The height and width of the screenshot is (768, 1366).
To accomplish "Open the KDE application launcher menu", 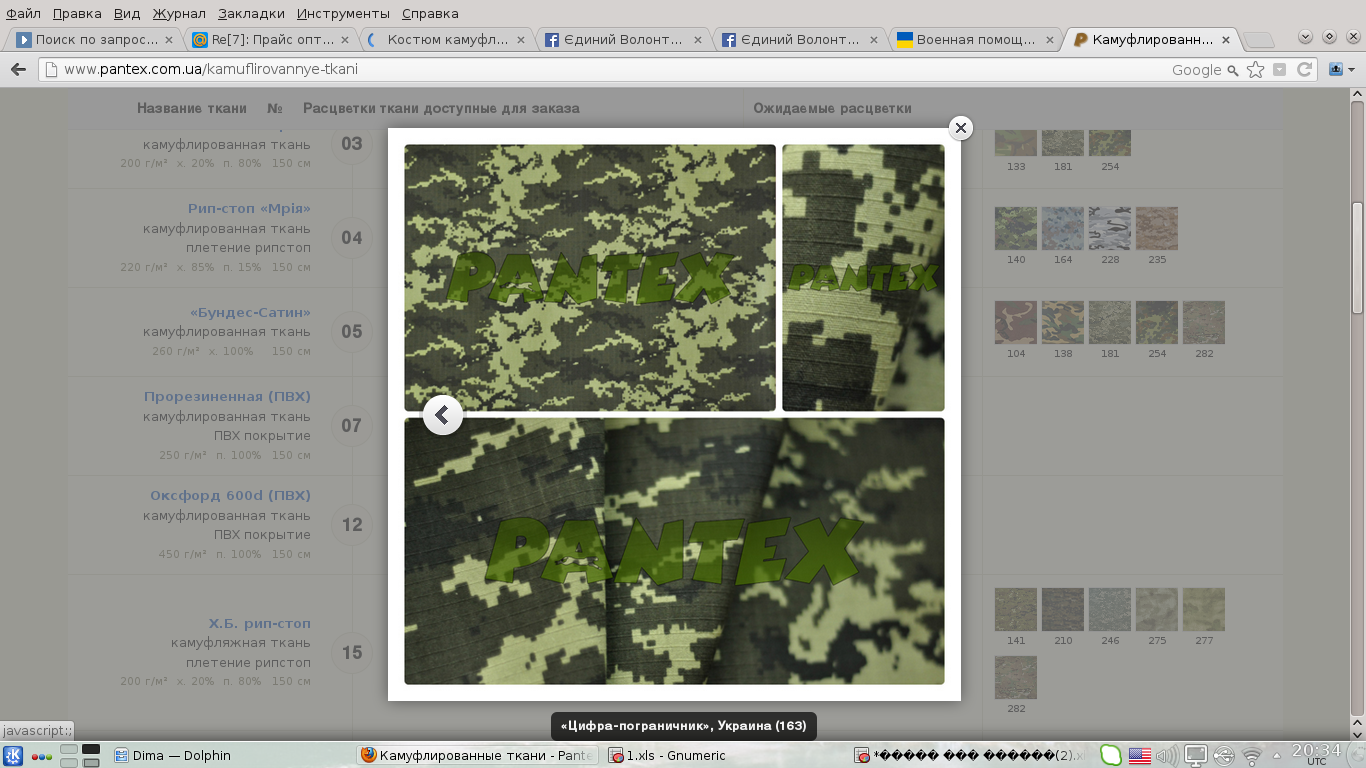I will pos(13,756).
